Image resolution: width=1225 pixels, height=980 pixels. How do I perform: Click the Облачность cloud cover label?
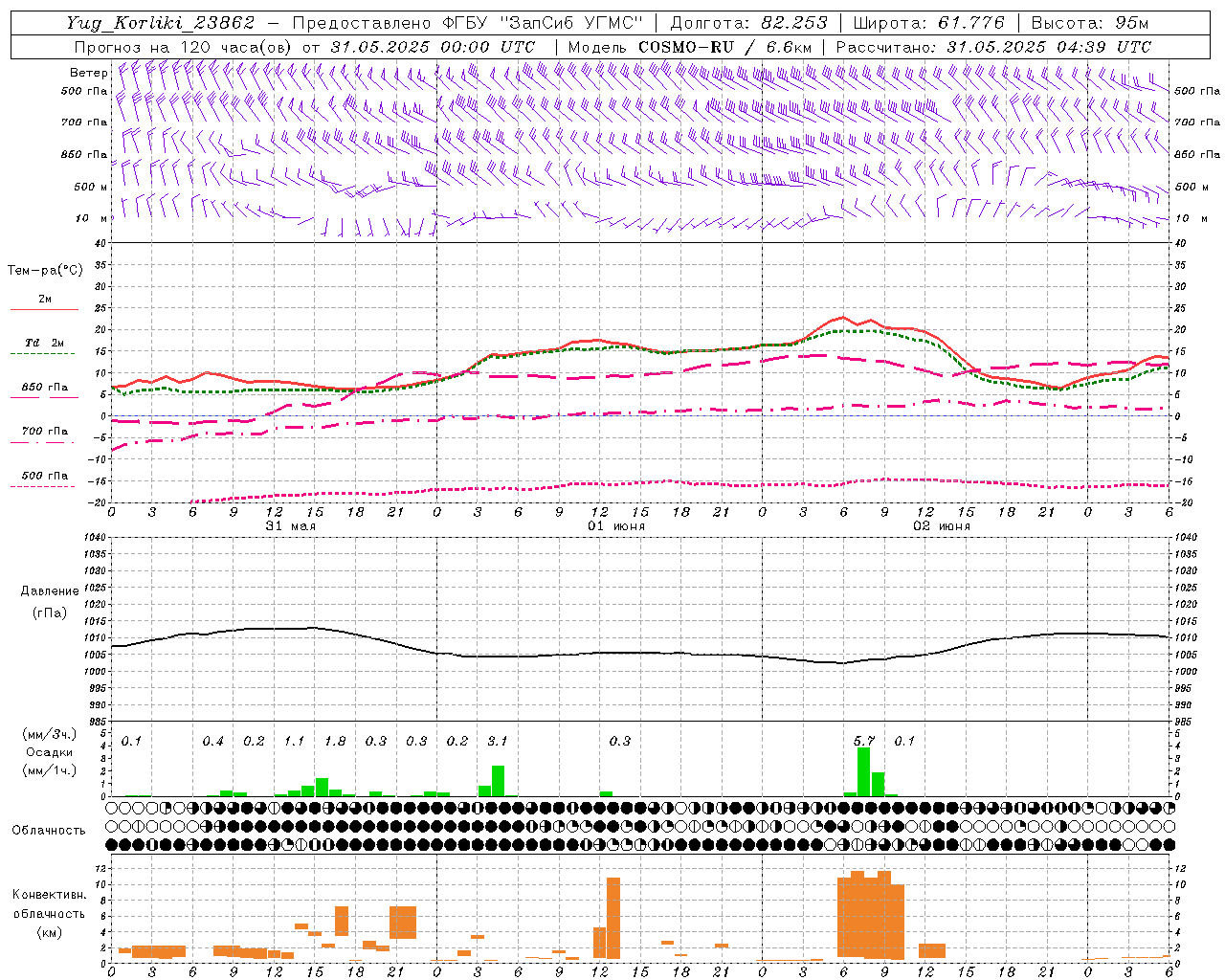[49, 831]
